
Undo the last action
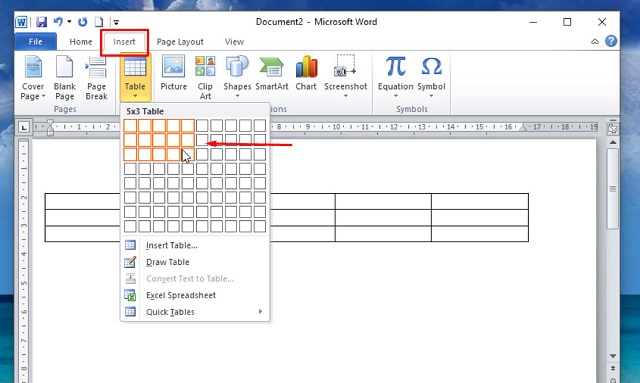(x=58, y=22)
